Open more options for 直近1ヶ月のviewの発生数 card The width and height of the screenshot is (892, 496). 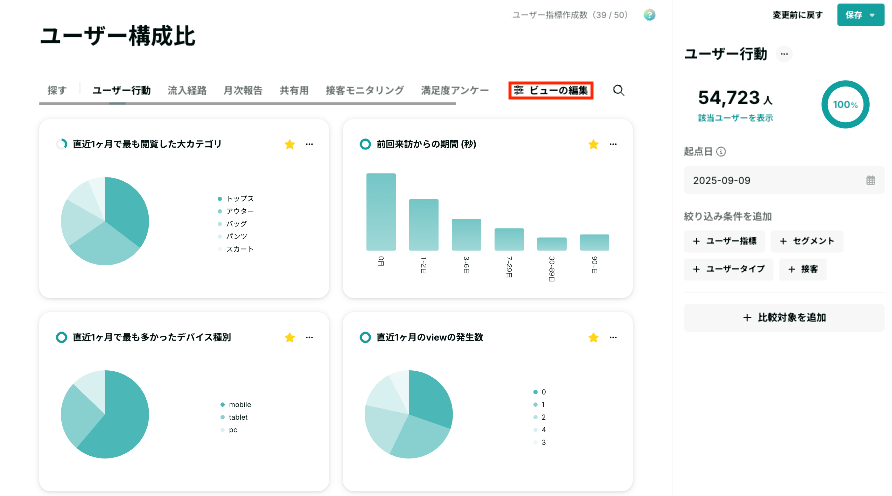[x=613, y=337]
